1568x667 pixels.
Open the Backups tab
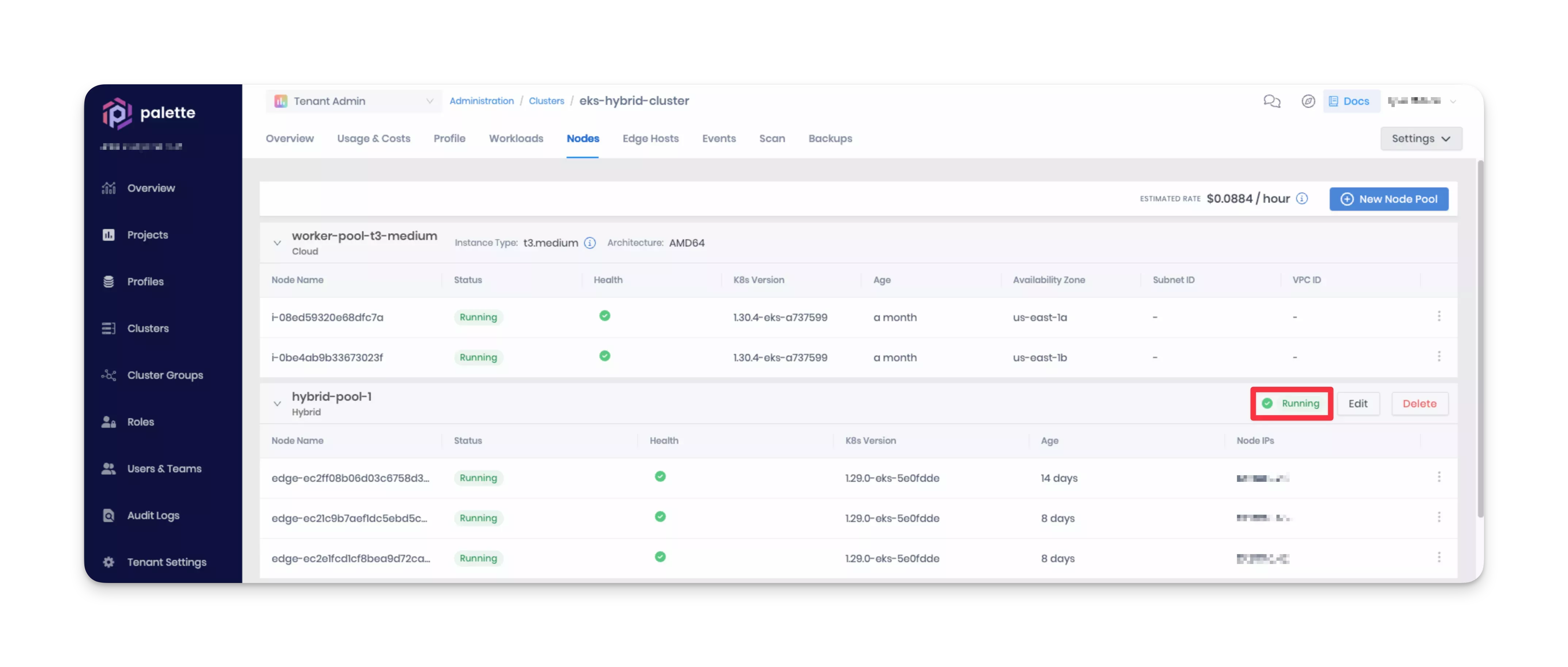830,138
